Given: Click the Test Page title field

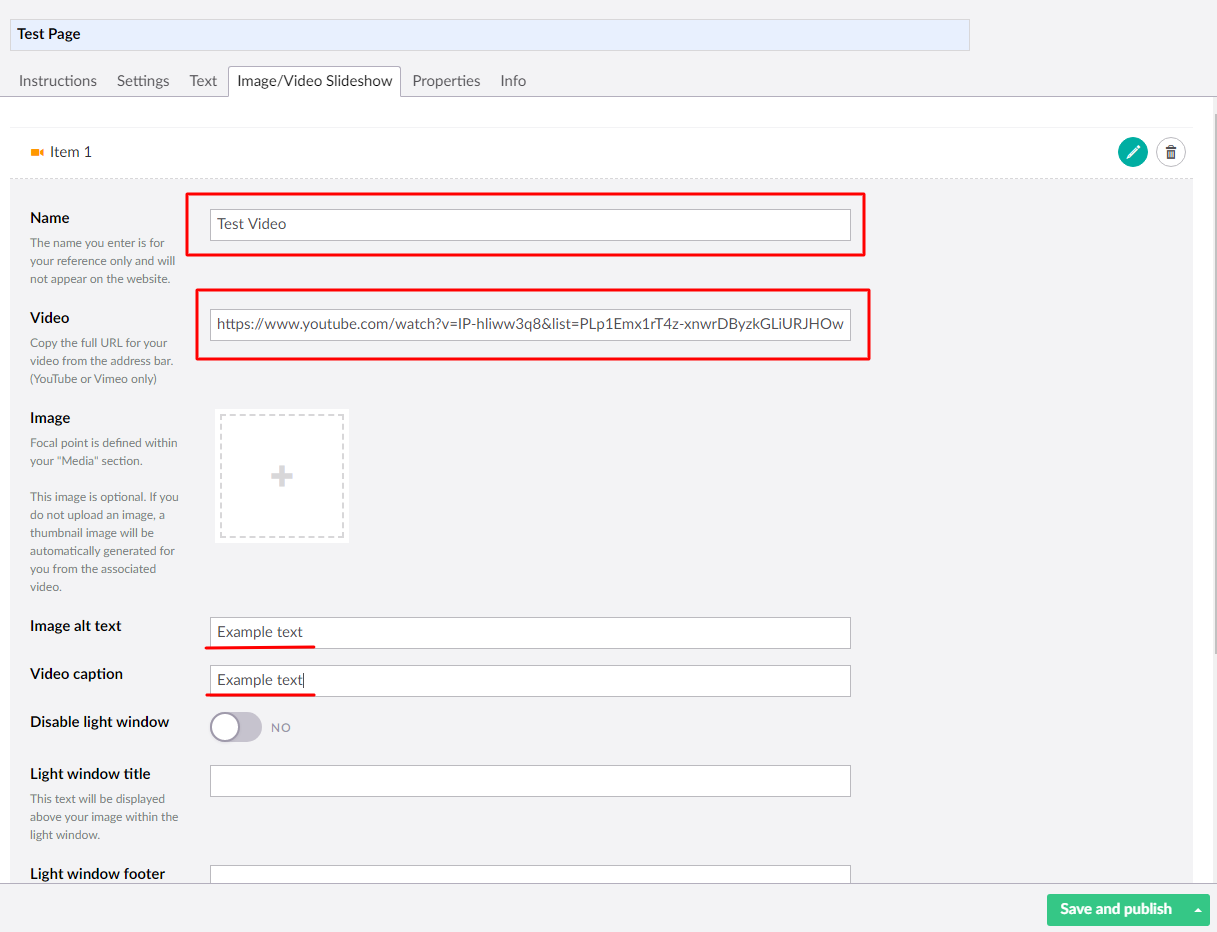Looking at the screenshot, I should click(490, 34).
